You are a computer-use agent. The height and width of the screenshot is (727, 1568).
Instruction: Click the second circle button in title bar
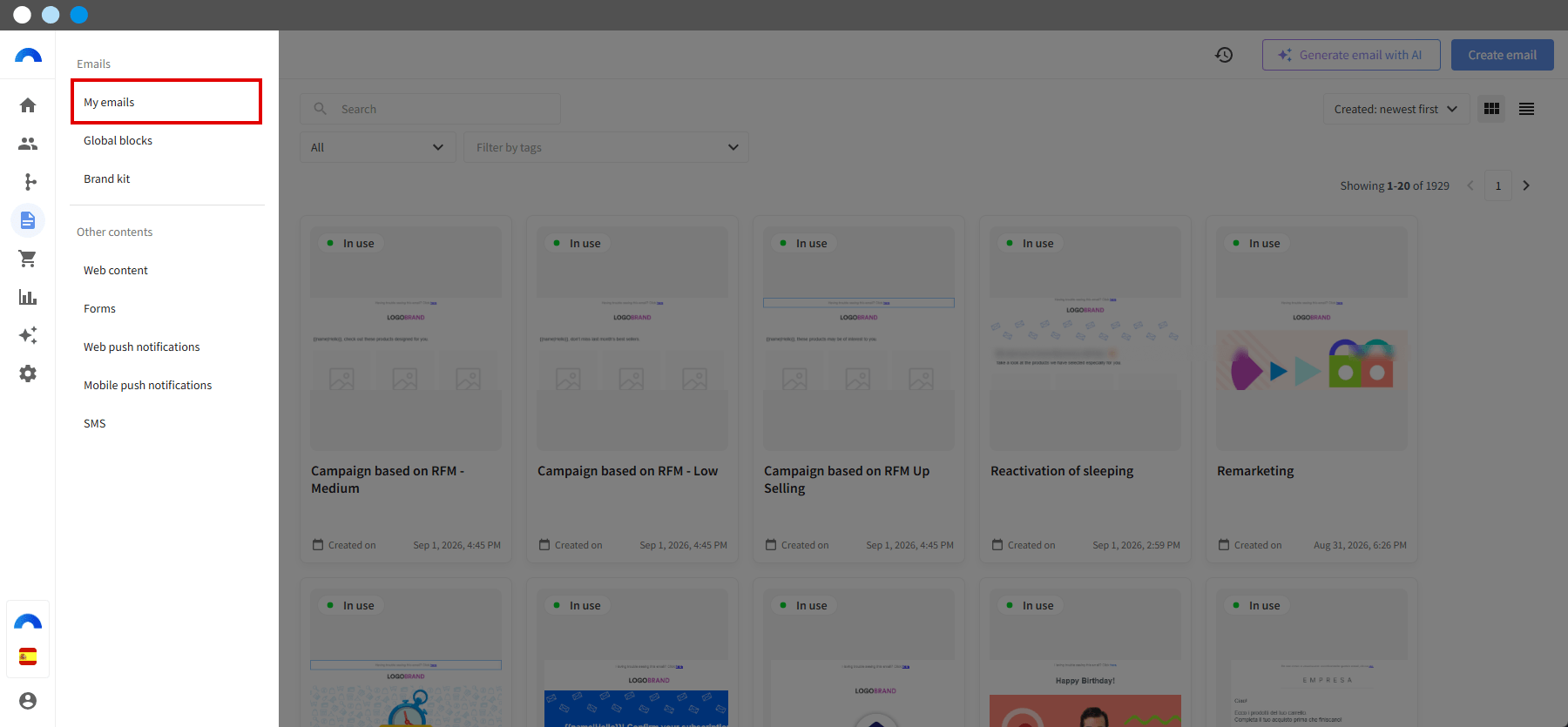[x=51, y=15]
